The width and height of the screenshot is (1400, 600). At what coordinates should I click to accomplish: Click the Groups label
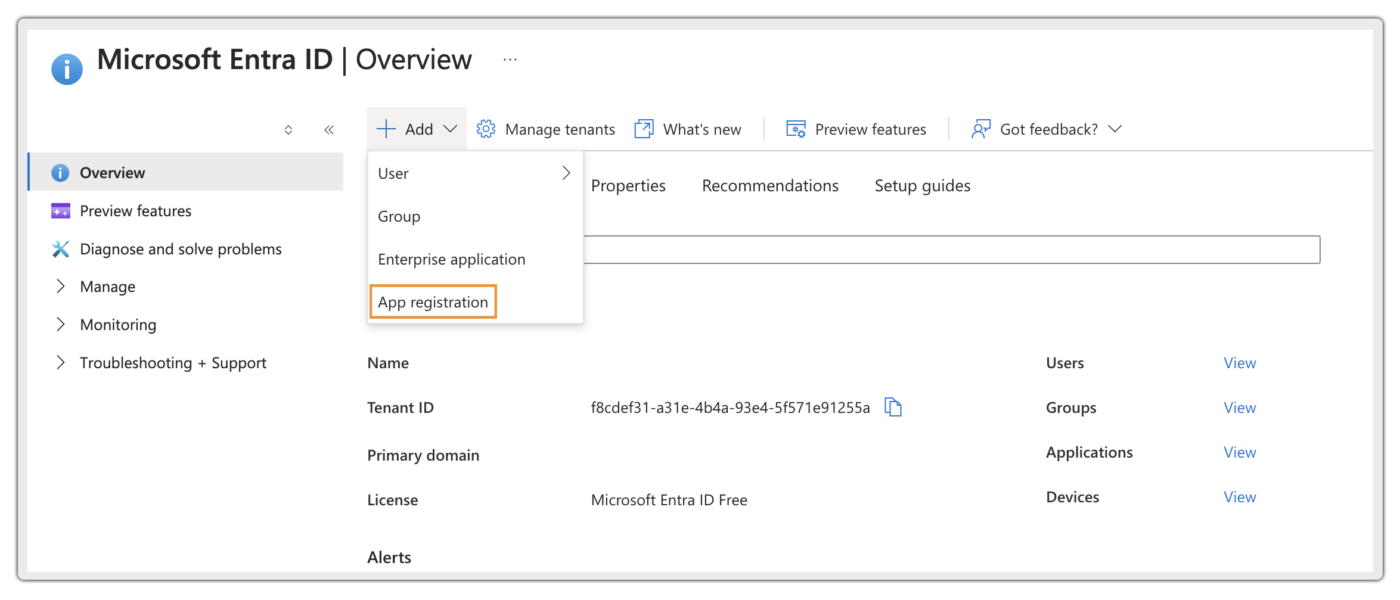[1071, 408]
